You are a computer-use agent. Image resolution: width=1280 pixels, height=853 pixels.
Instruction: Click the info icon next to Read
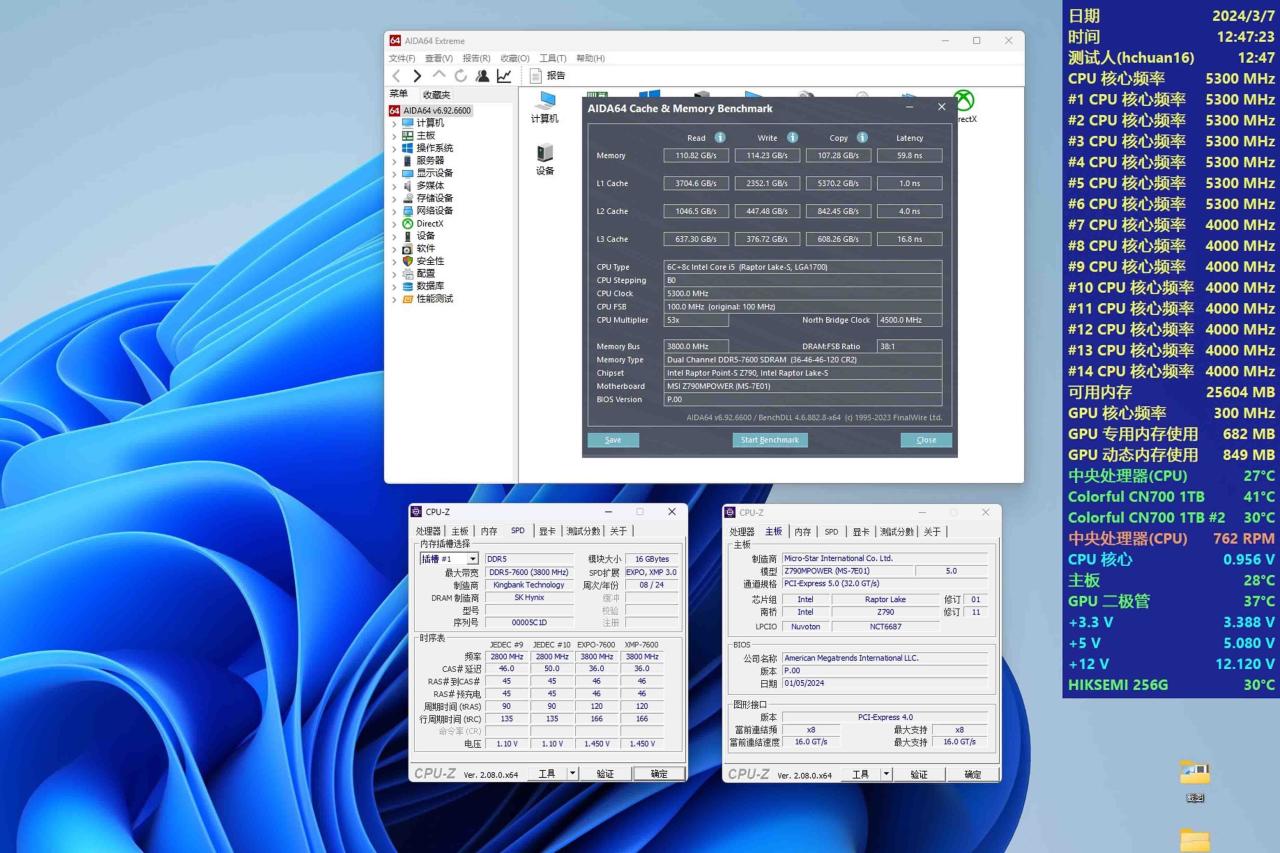tap(720, 138)
